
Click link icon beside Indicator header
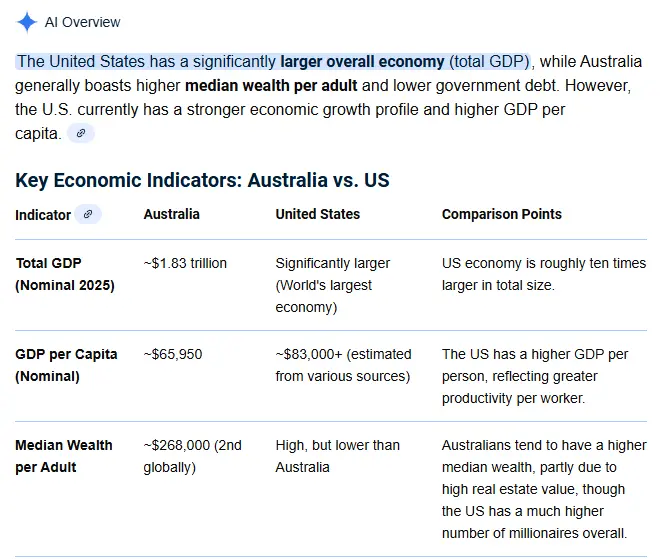click(89, 214)
